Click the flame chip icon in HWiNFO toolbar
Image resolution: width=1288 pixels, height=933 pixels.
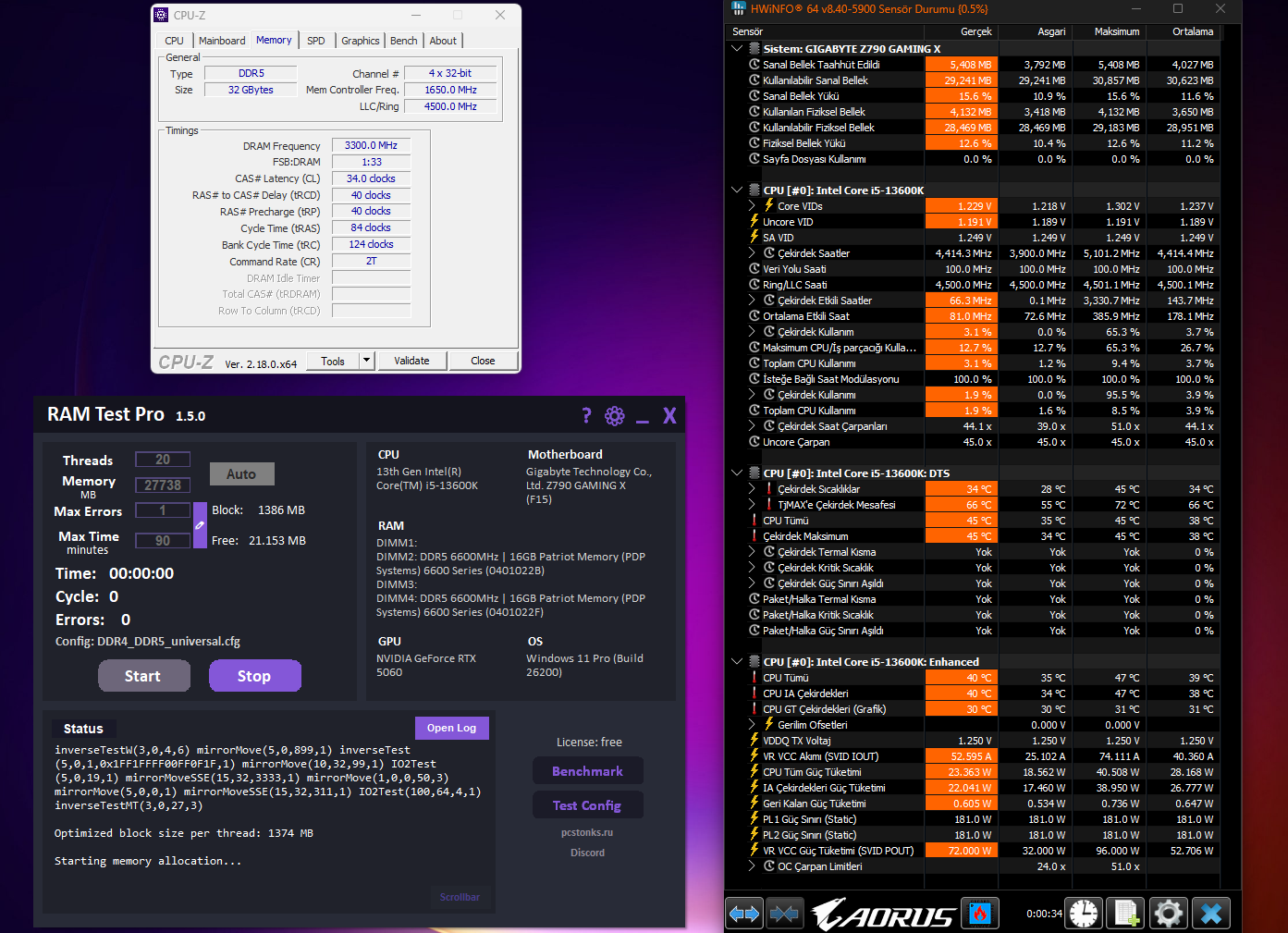pos(980,915)
